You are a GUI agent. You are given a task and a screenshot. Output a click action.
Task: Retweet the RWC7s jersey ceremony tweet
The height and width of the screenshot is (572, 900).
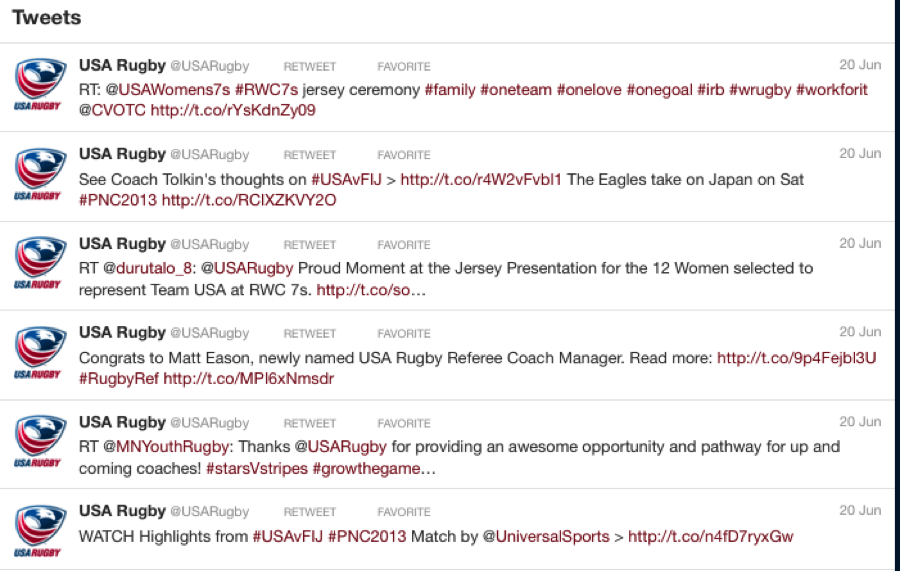(310, 67)
